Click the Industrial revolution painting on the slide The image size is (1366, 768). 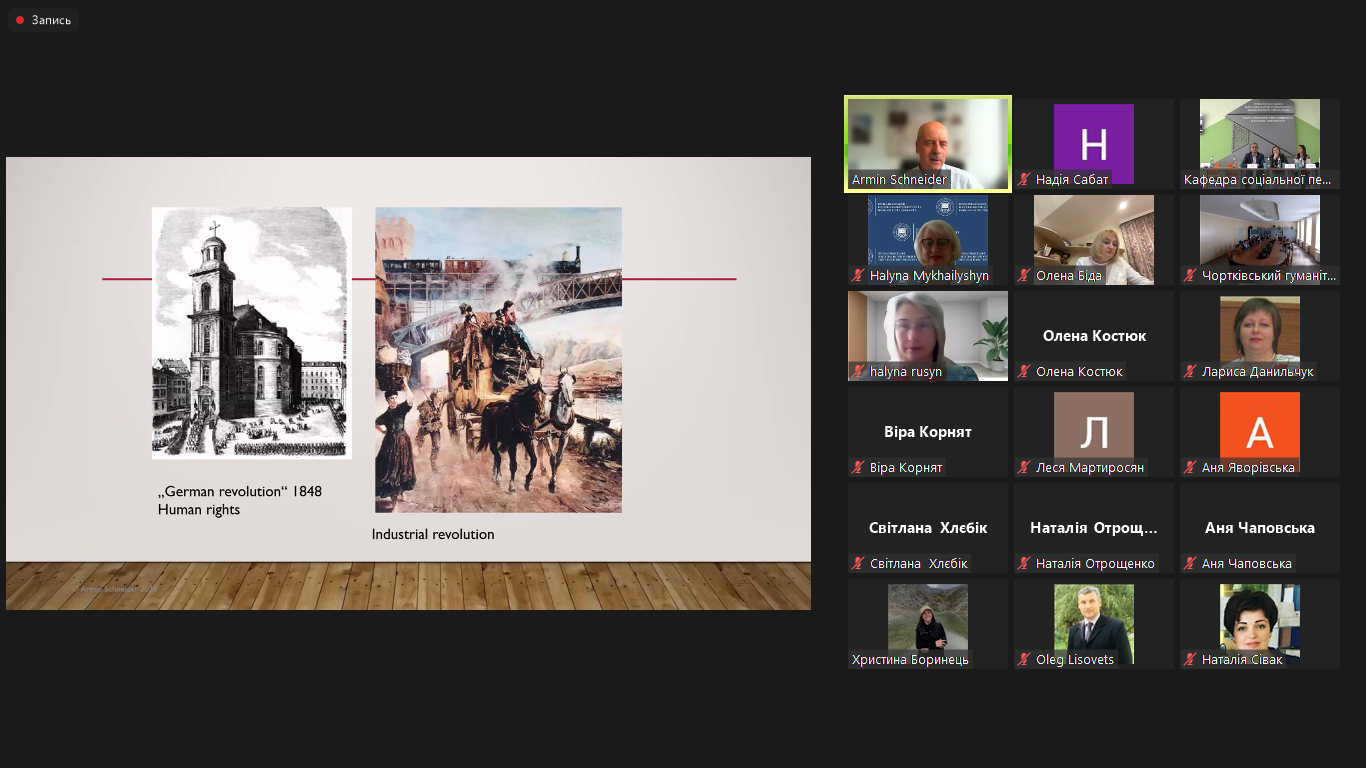pyautogui.click(x=498, y=359)
